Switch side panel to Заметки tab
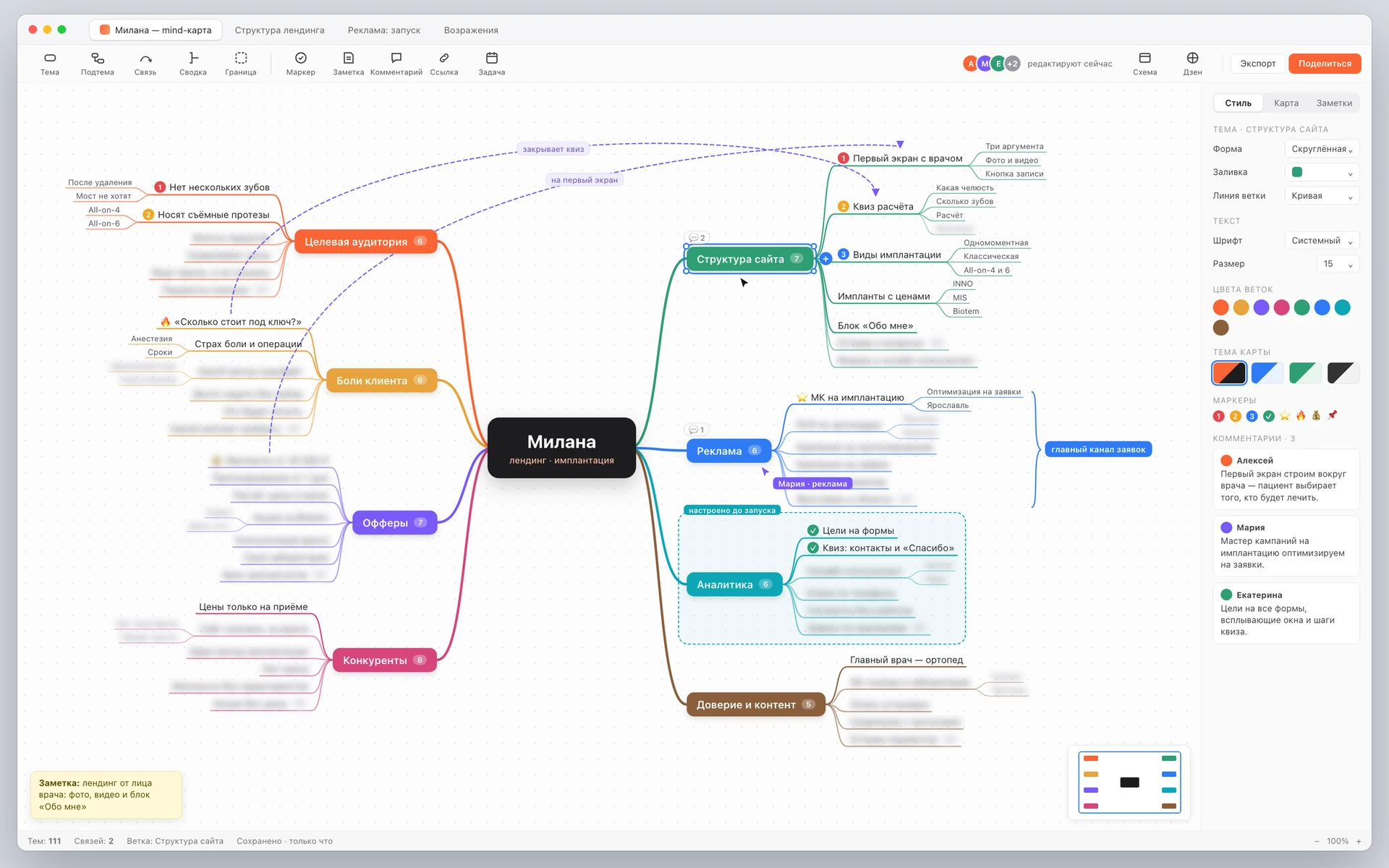Image resolution: width=1389 pixels, height=868 pixels. 1334,103
